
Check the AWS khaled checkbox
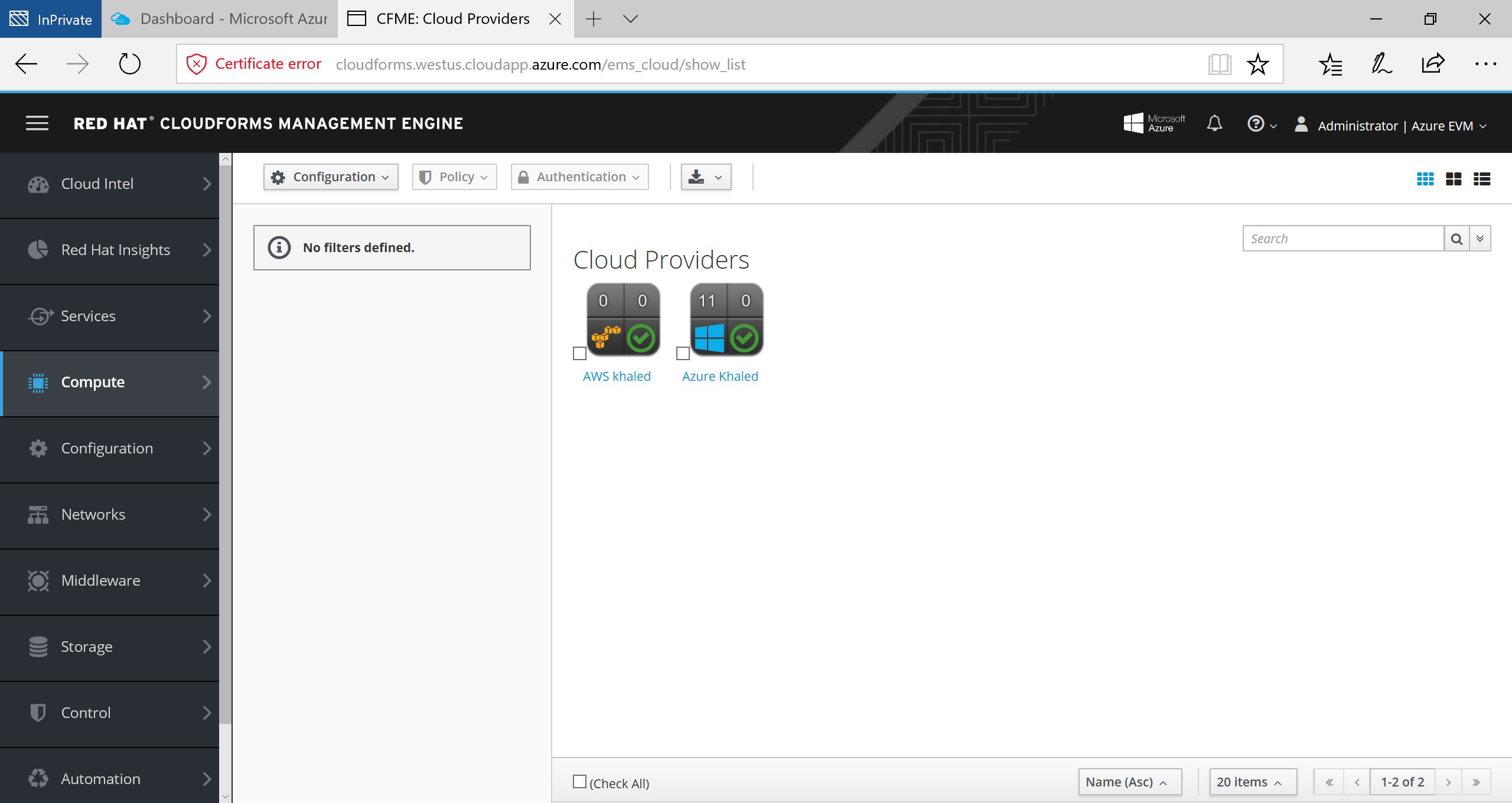(x=579, y=353)
